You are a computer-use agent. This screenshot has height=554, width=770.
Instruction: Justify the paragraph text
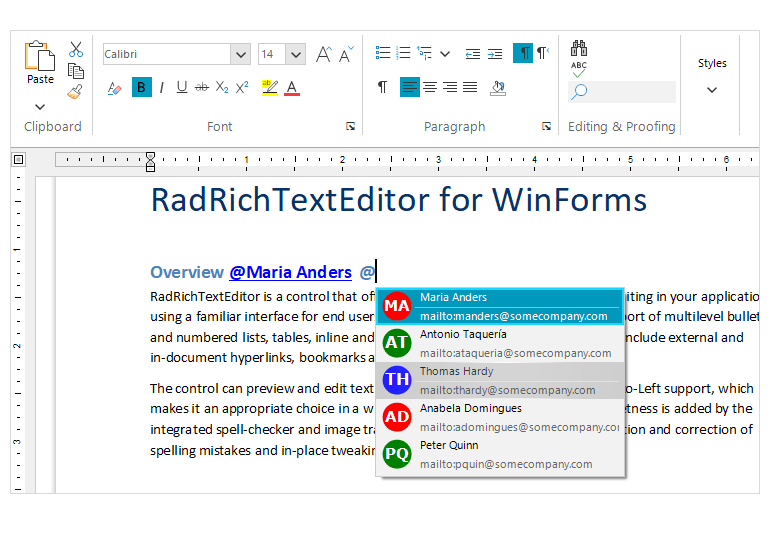(470, 87)
